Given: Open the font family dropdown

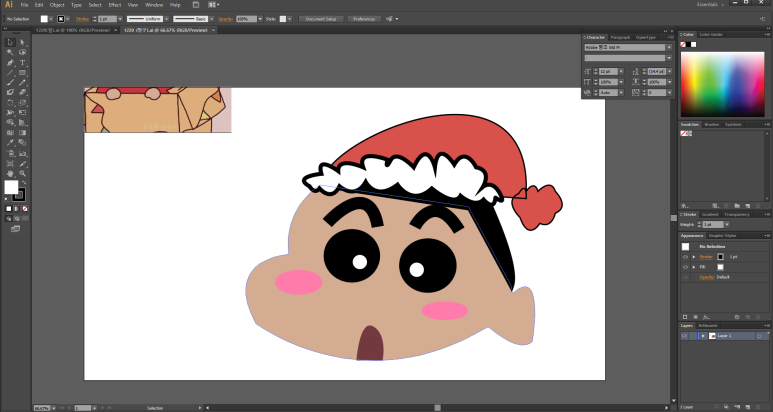Looking at the screenshot, I should (669, 48).
